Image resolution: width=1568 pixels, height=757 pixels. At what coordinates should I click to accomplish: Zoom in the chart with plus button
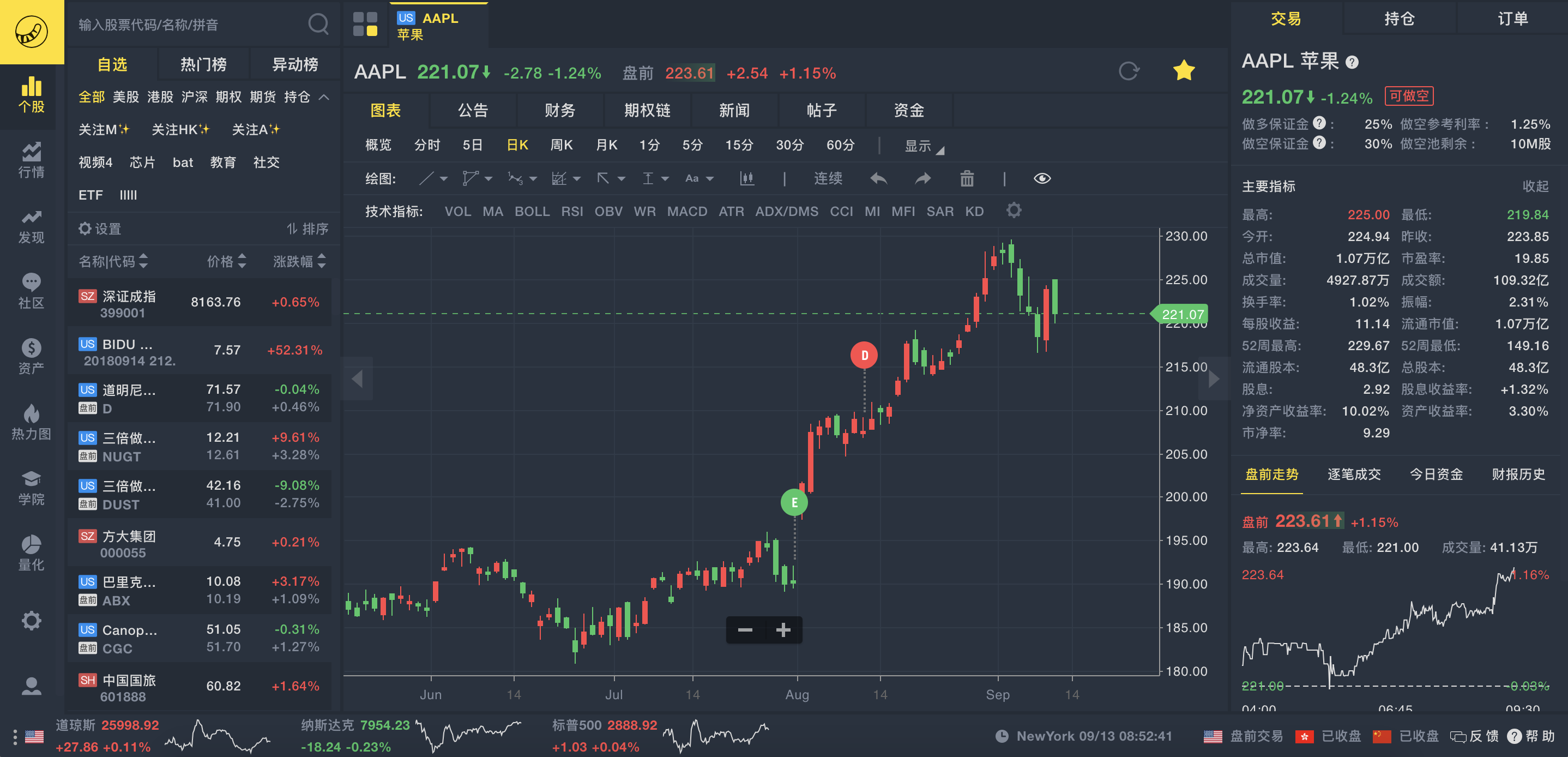783,630
